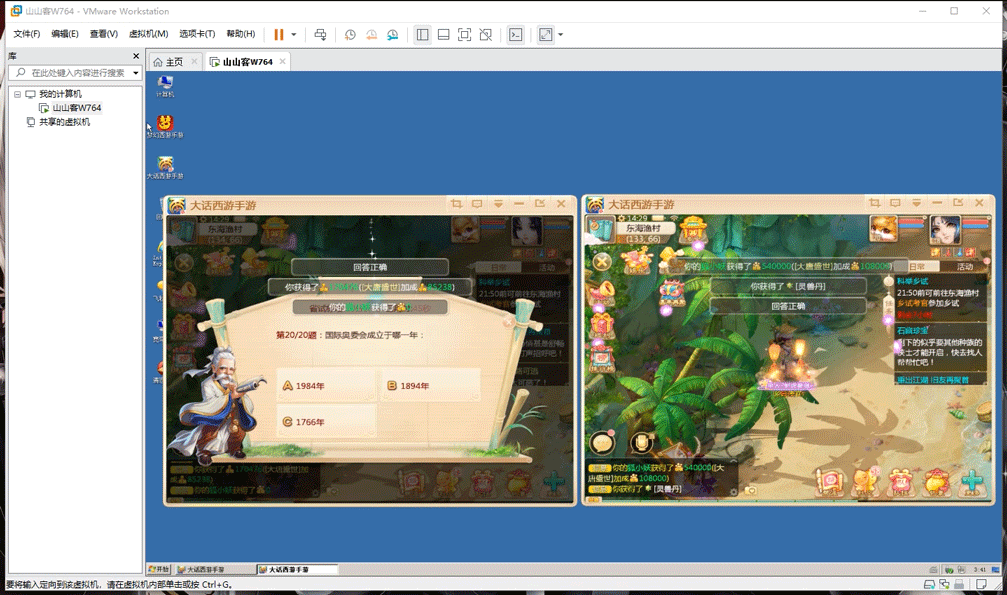Choose answer A 1984年

tap(326, 386)
